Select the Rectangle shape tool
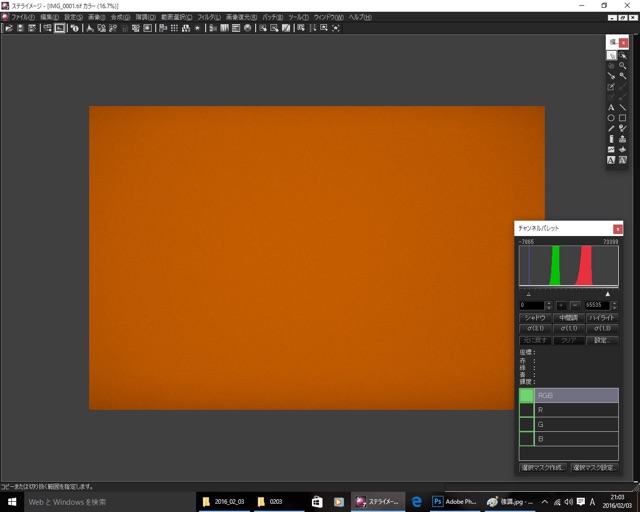 622,118
